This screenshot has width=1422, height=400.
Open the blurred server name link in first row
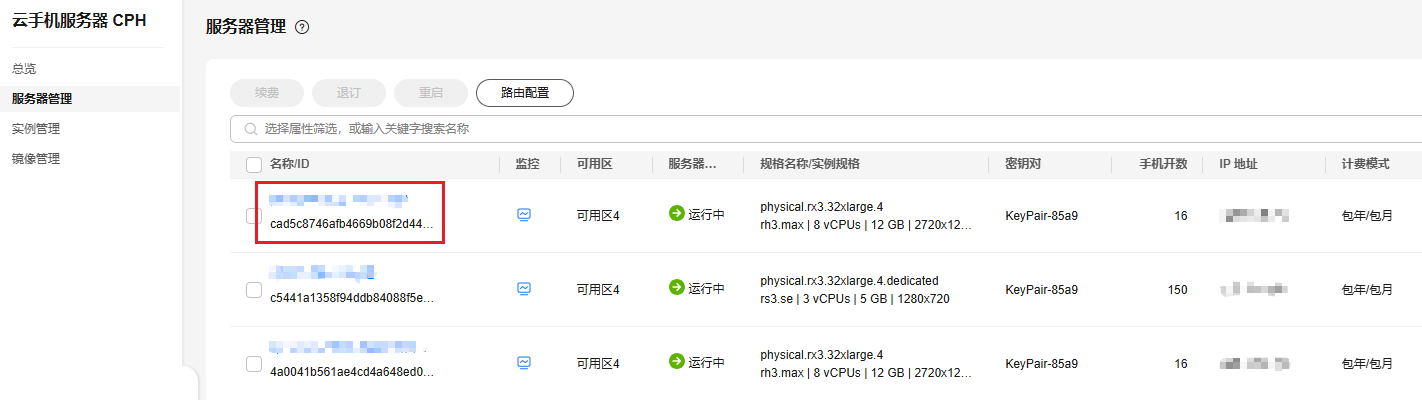339,200
